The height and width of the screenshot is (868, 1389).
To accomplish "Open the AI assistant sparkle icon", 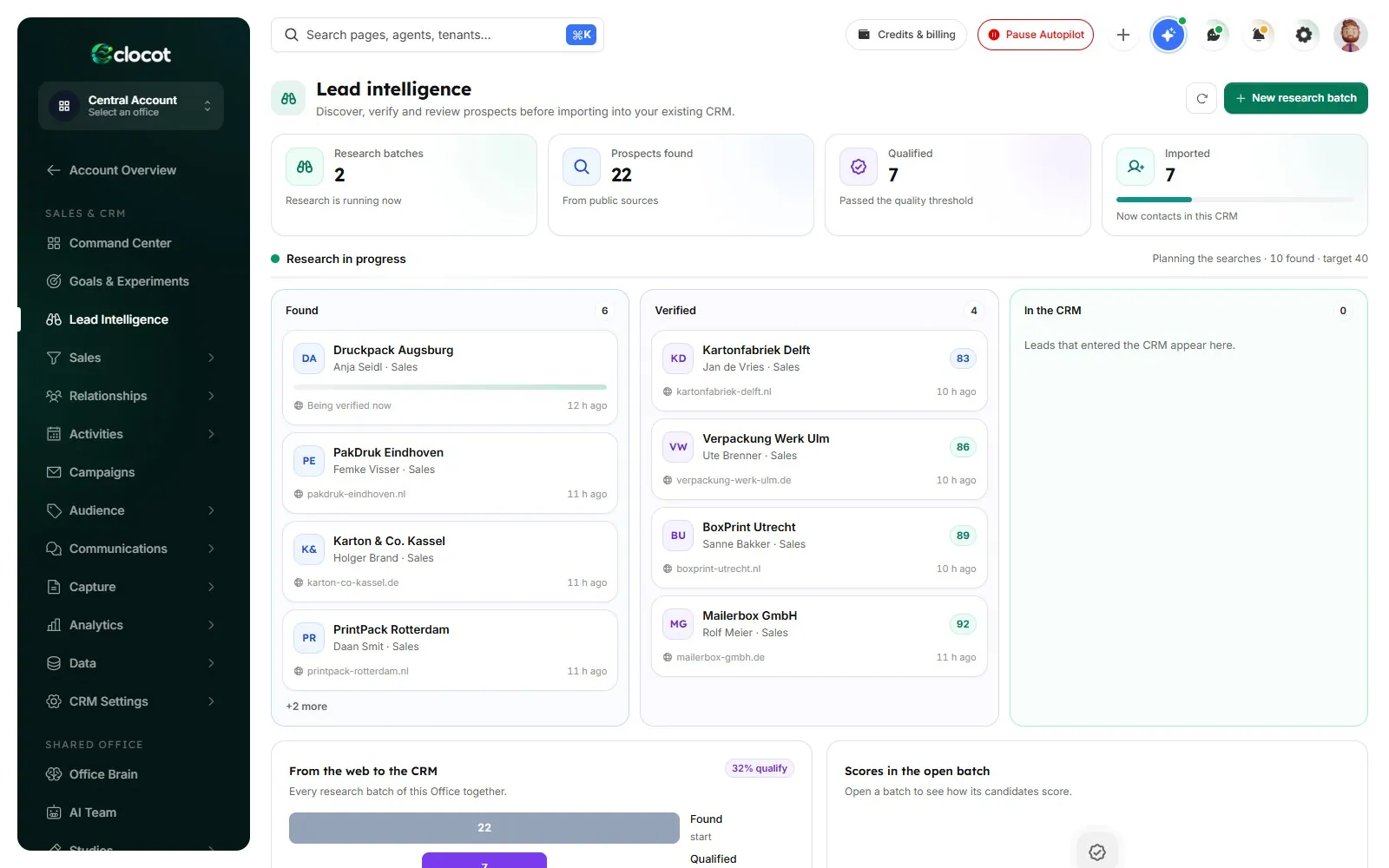I will (x=1168, y=35).
